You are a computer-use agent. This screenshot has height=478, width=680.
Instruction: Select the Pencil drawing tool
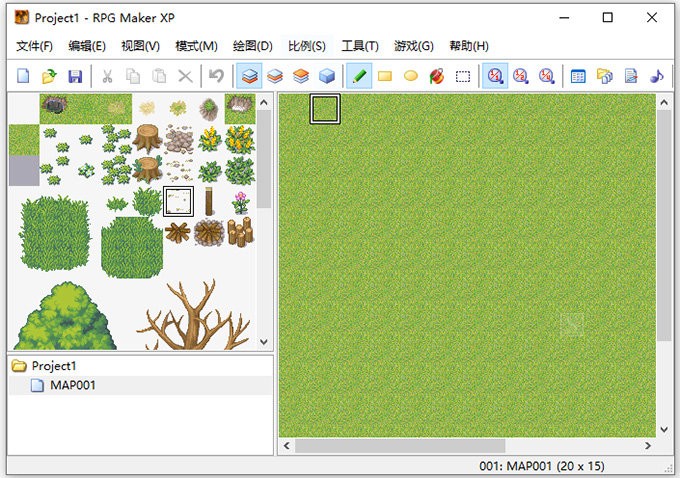point(358,76)
